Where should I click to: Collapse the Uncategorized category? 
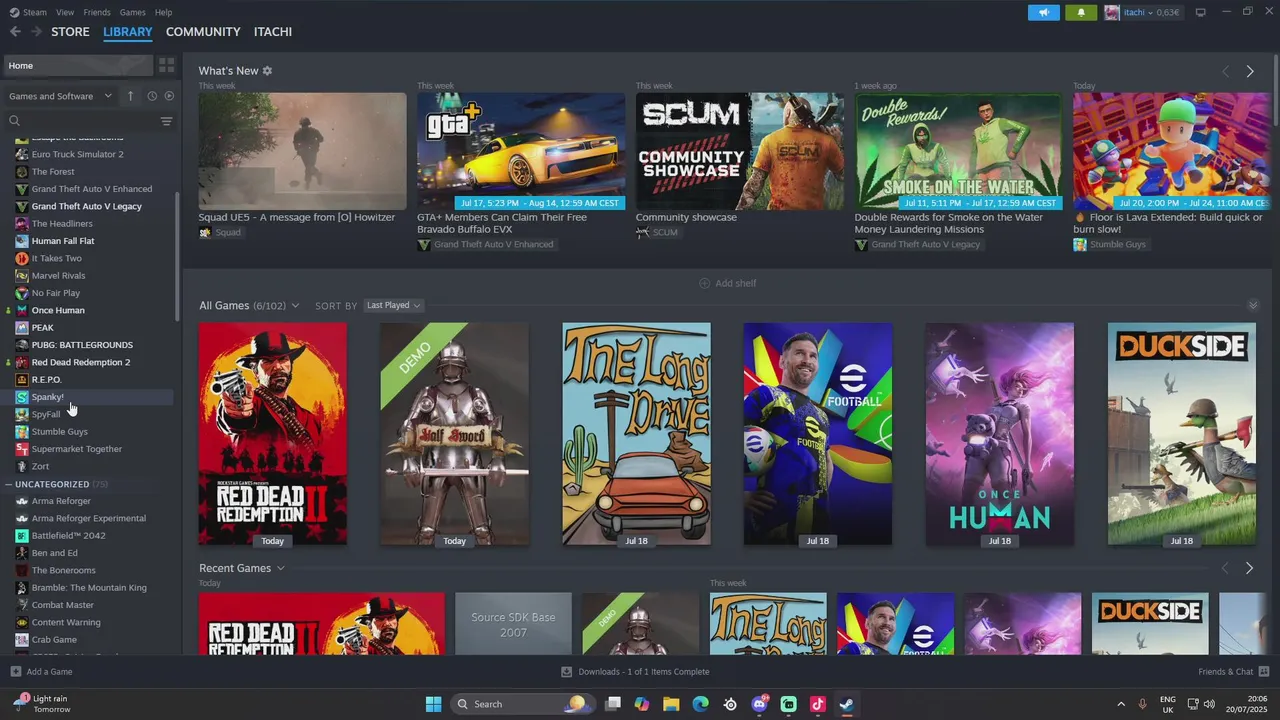pos(8,484)
